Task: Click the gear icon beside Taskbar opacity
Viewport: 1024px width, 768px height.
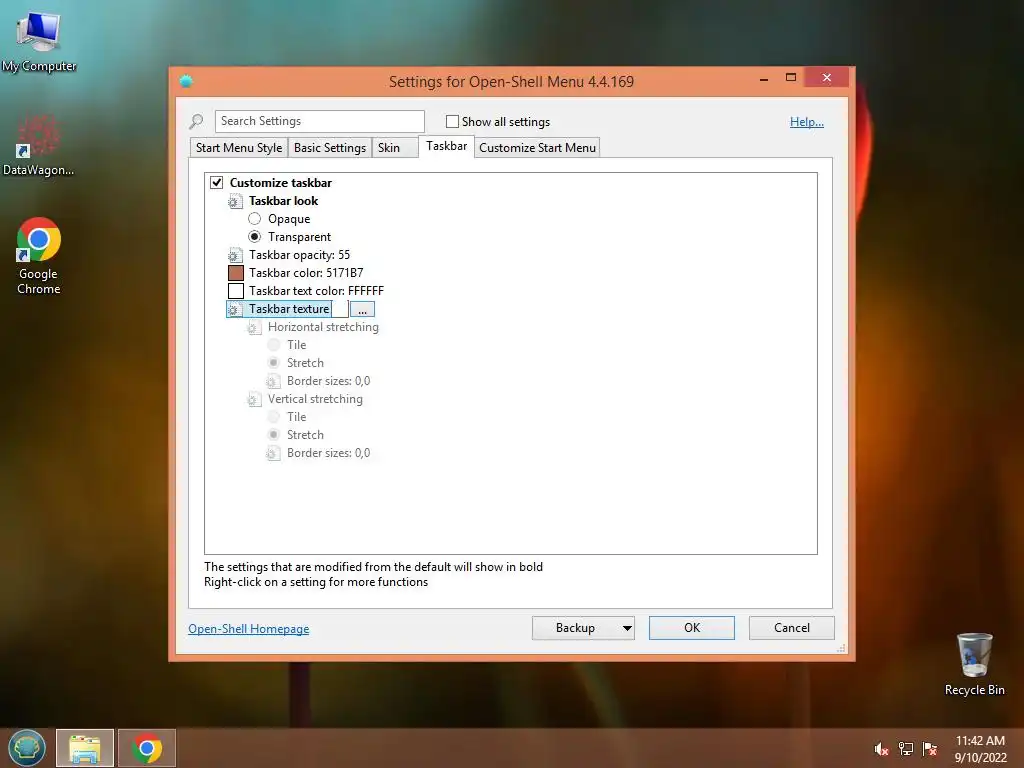Action: click(234, 255)
